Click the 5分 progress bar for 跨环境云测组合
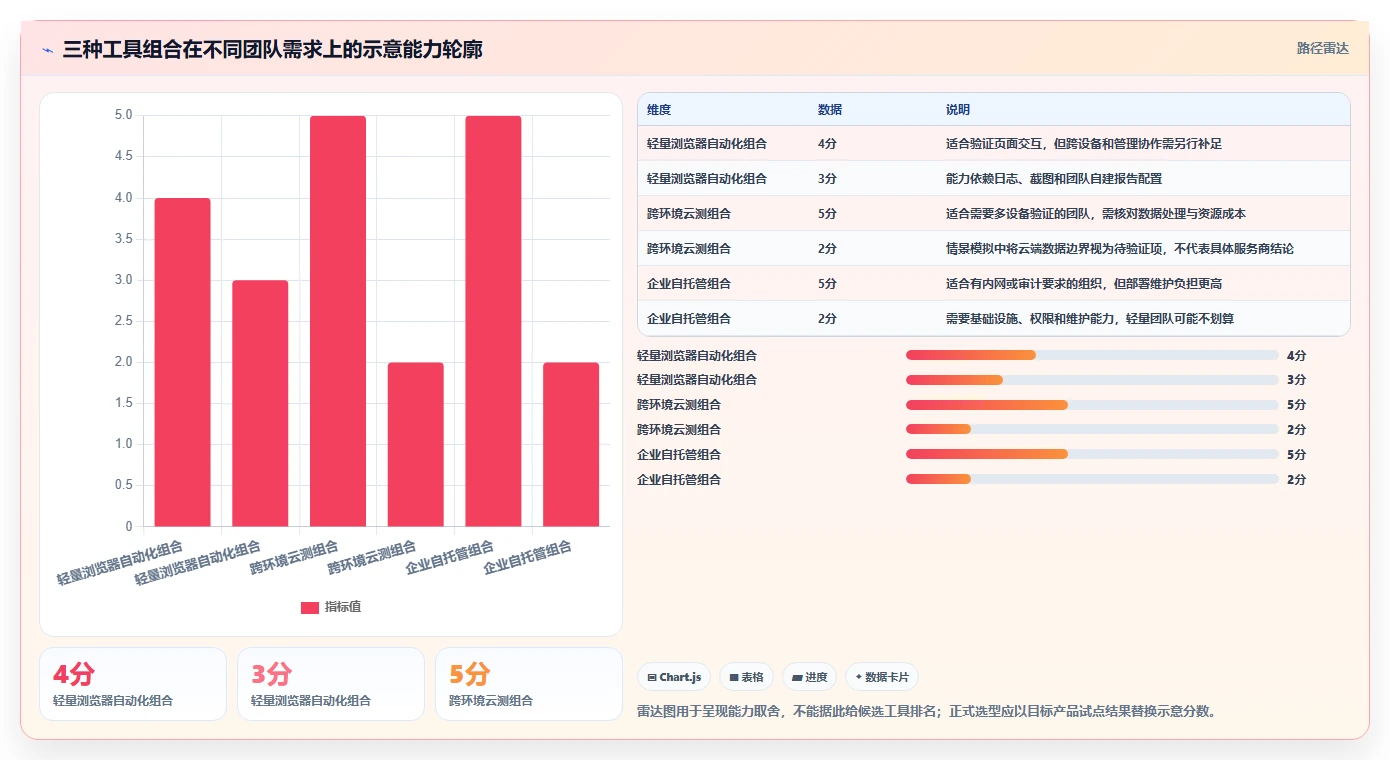The width and height of the screenshot is (1390, 760). [x=1092, y=405]
